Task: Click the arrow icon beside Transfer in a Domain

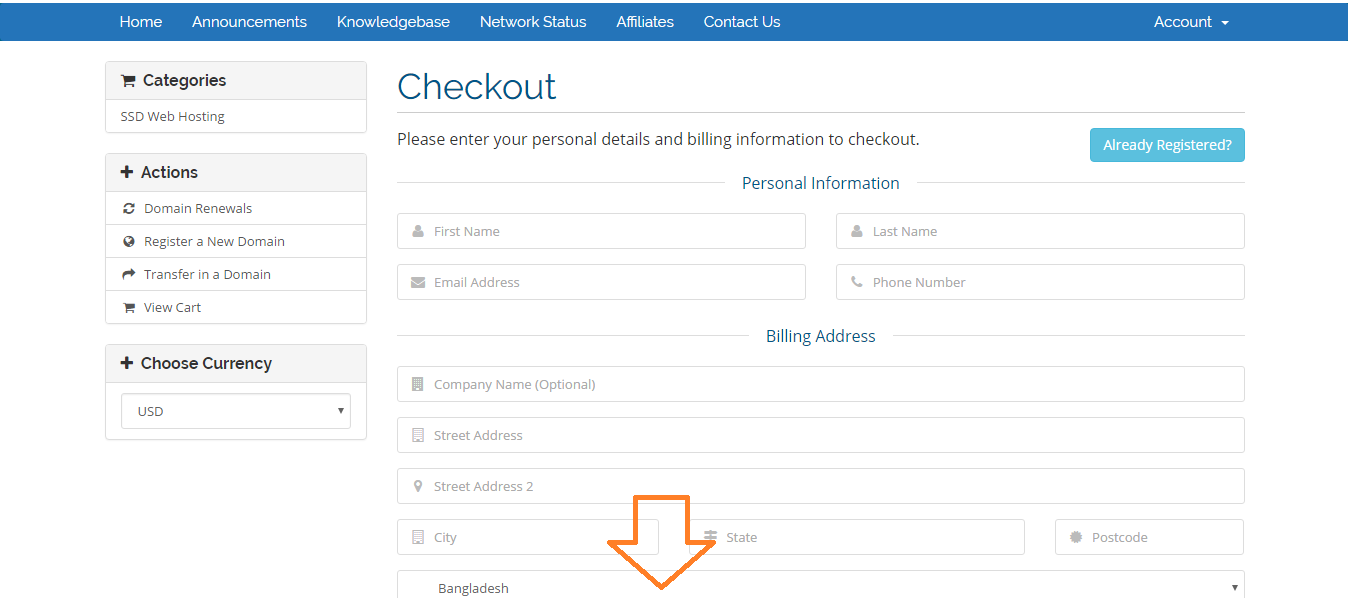Action: coord(128,274)
